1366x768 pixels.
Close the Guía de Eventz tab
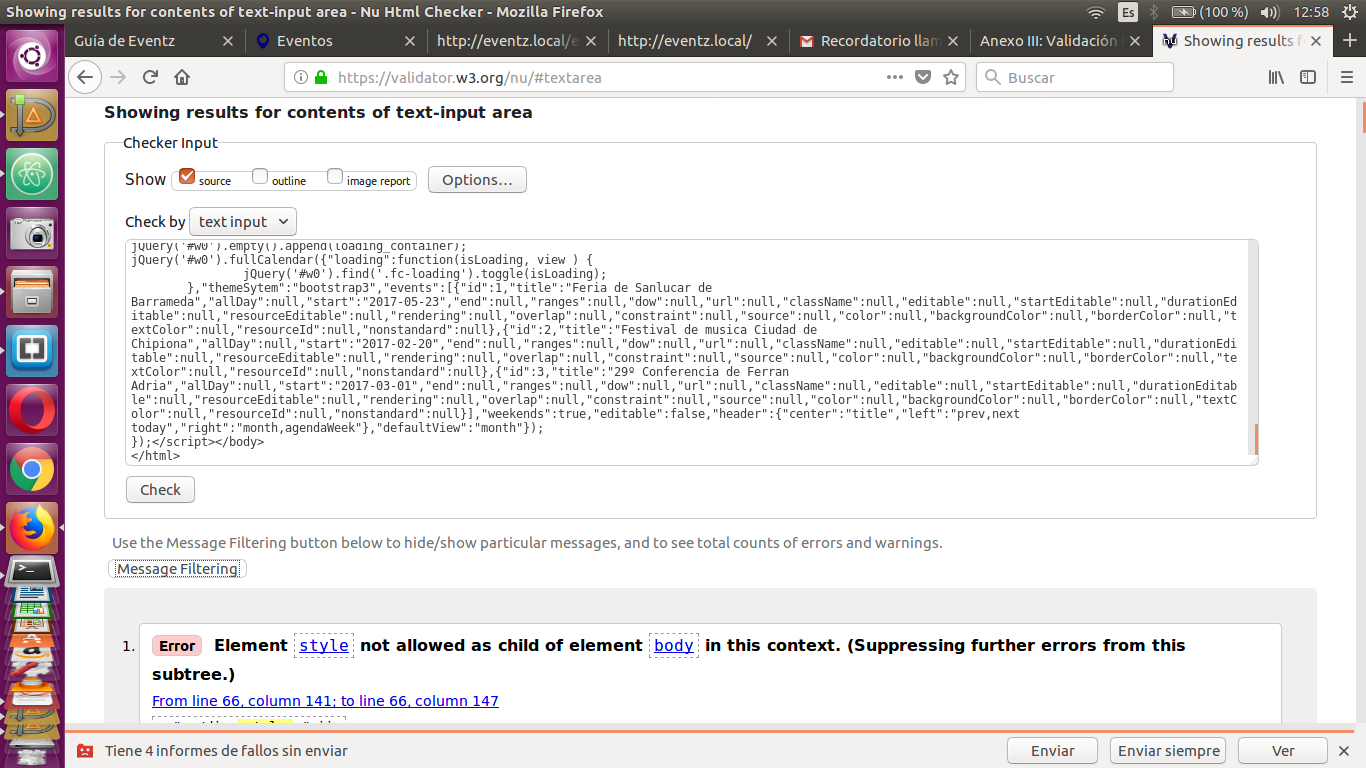pos(228,41)
